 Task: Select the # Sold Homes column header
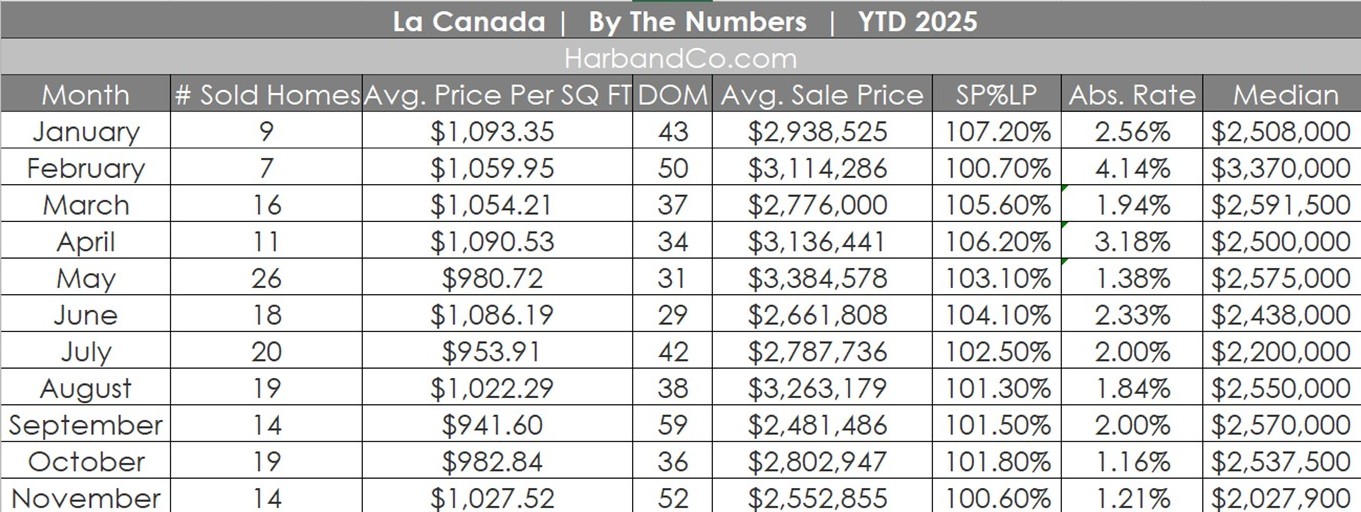click(266, 95)
